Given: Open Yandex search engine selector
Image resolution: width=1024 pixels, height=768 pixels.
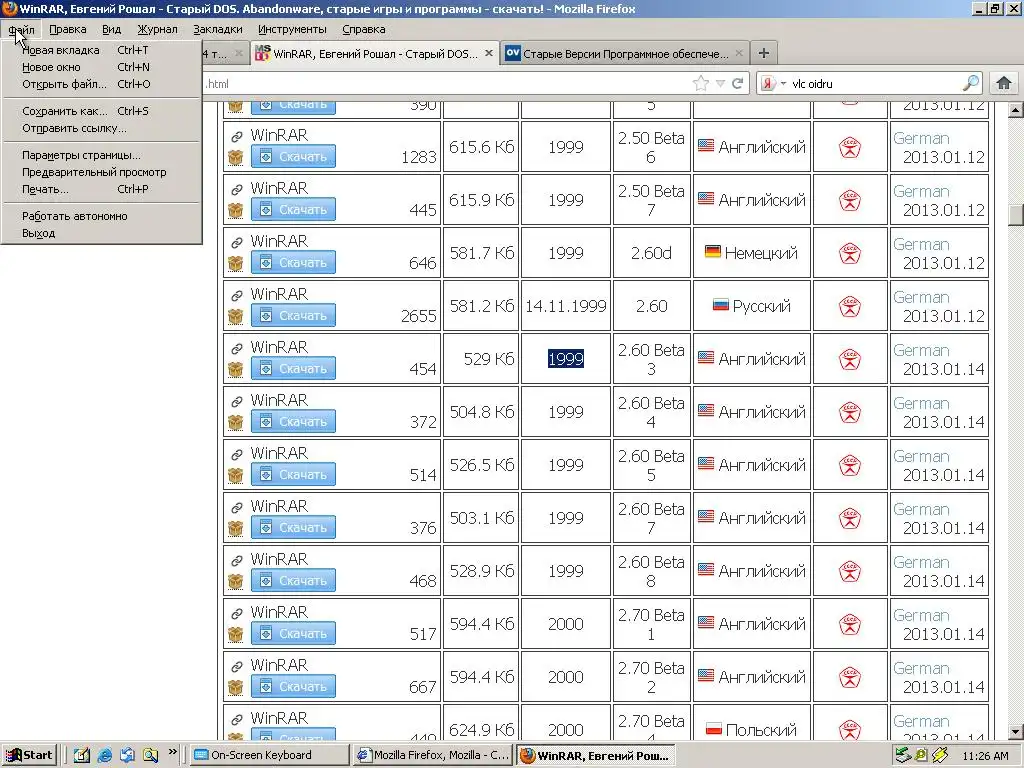Looking at the screenshot, I should [x=773, y=83].
